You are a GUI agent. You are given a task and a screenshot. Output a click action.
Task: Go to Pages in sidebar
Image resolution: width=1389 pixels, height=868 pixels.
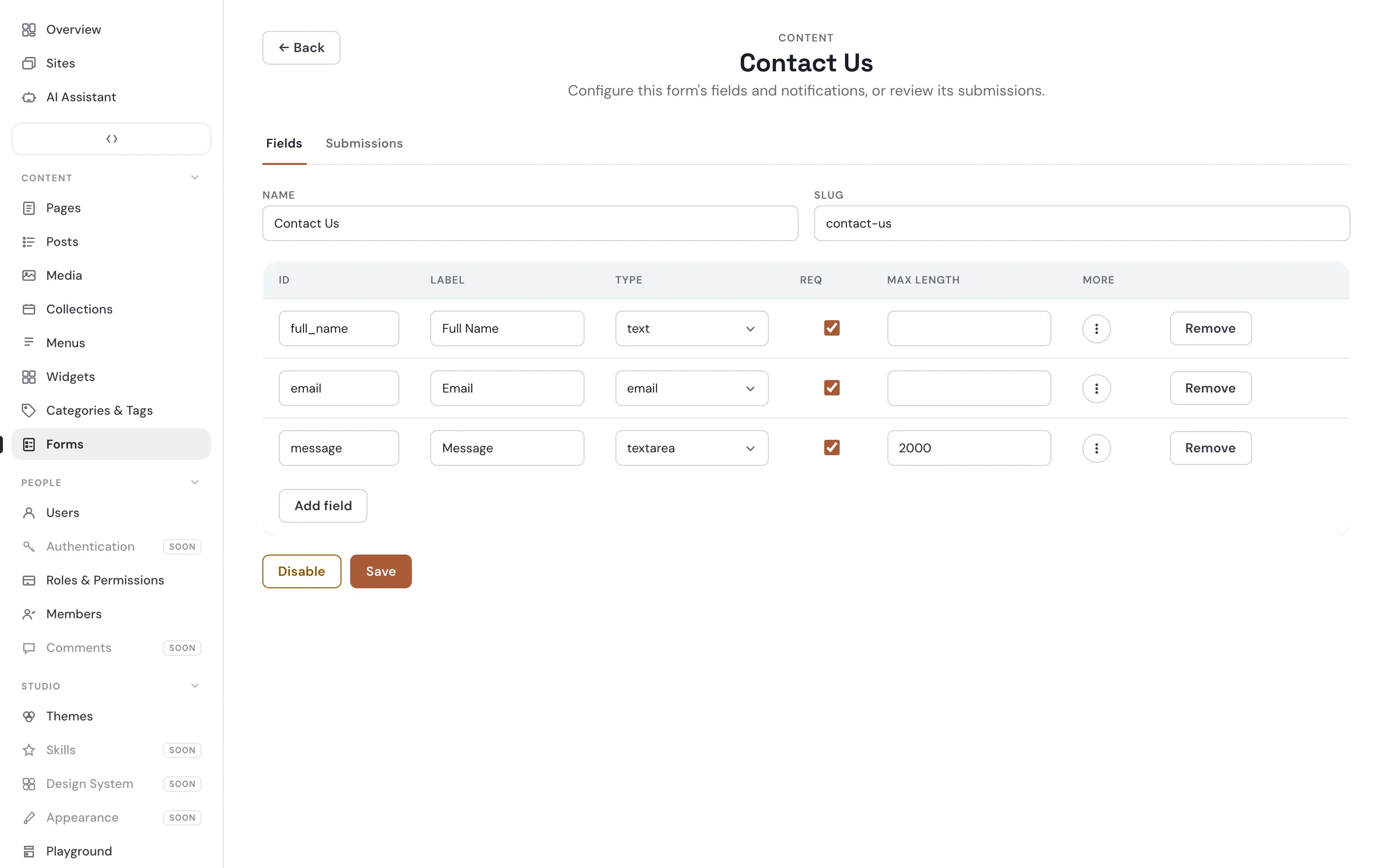tap(111, 208)
